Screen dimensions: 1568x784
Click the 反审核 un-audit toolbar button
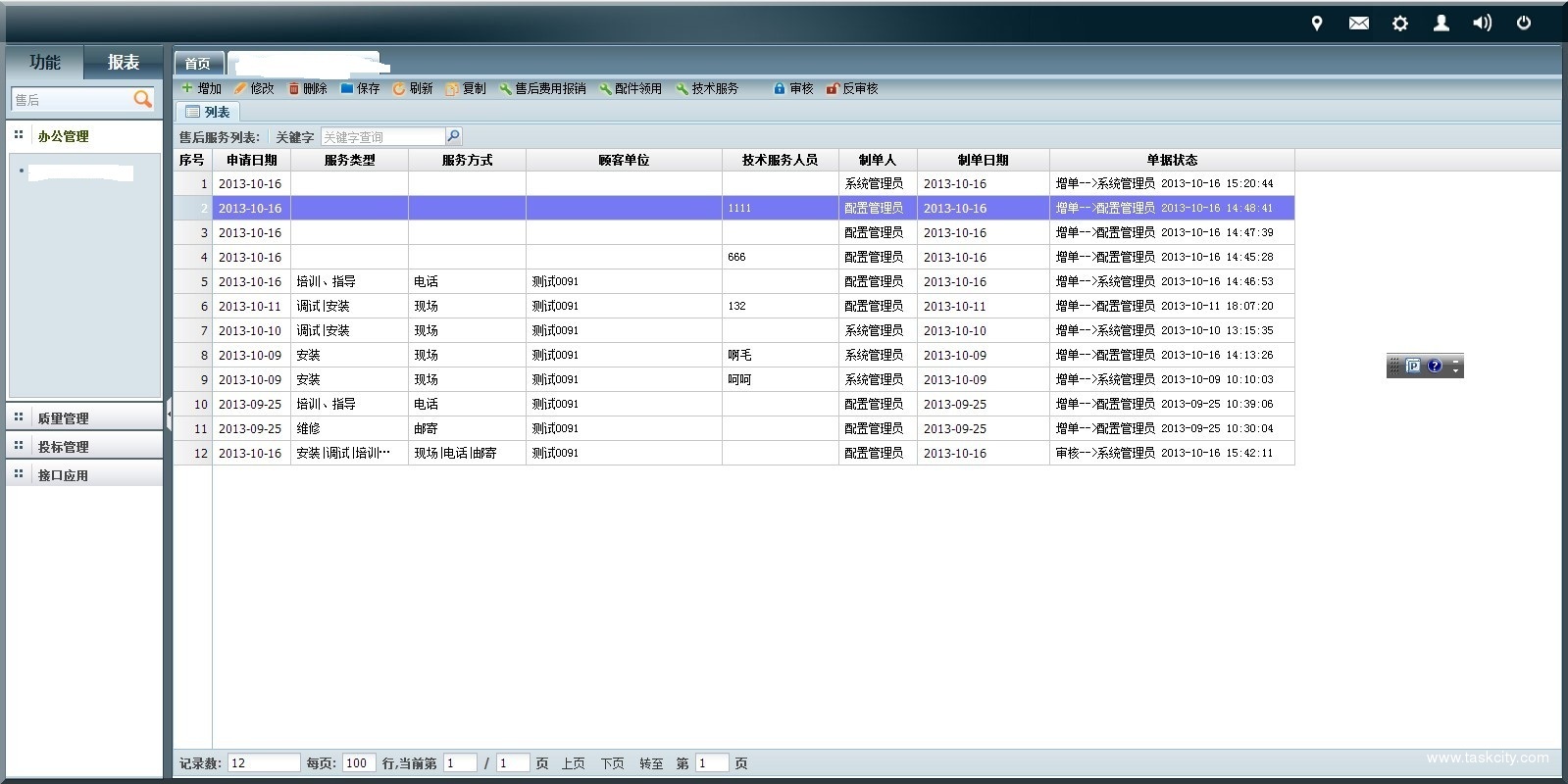[852, 88]
